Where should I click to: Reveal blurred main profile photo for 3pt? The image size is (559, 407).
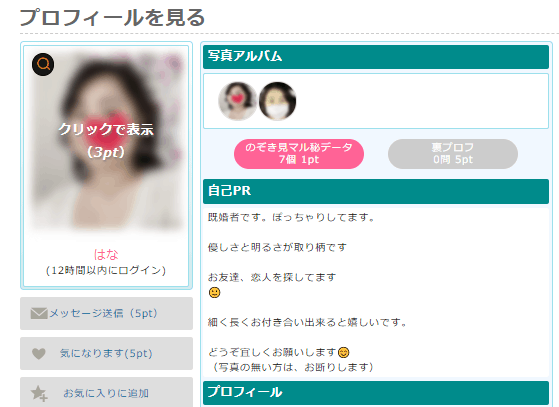tap(106, 141)
